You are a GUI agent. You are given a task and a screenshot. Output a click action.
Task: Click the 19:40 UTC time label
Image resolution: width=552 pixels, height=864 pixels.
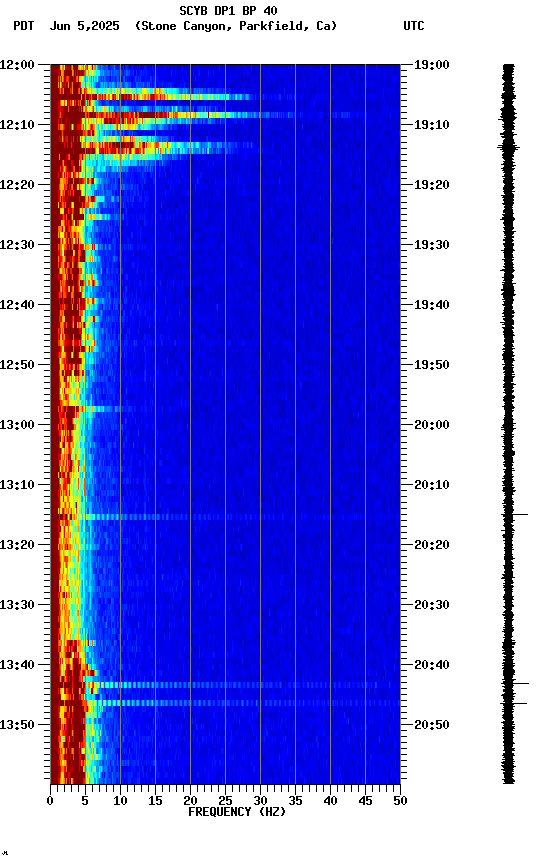click(x=432, y=305)
